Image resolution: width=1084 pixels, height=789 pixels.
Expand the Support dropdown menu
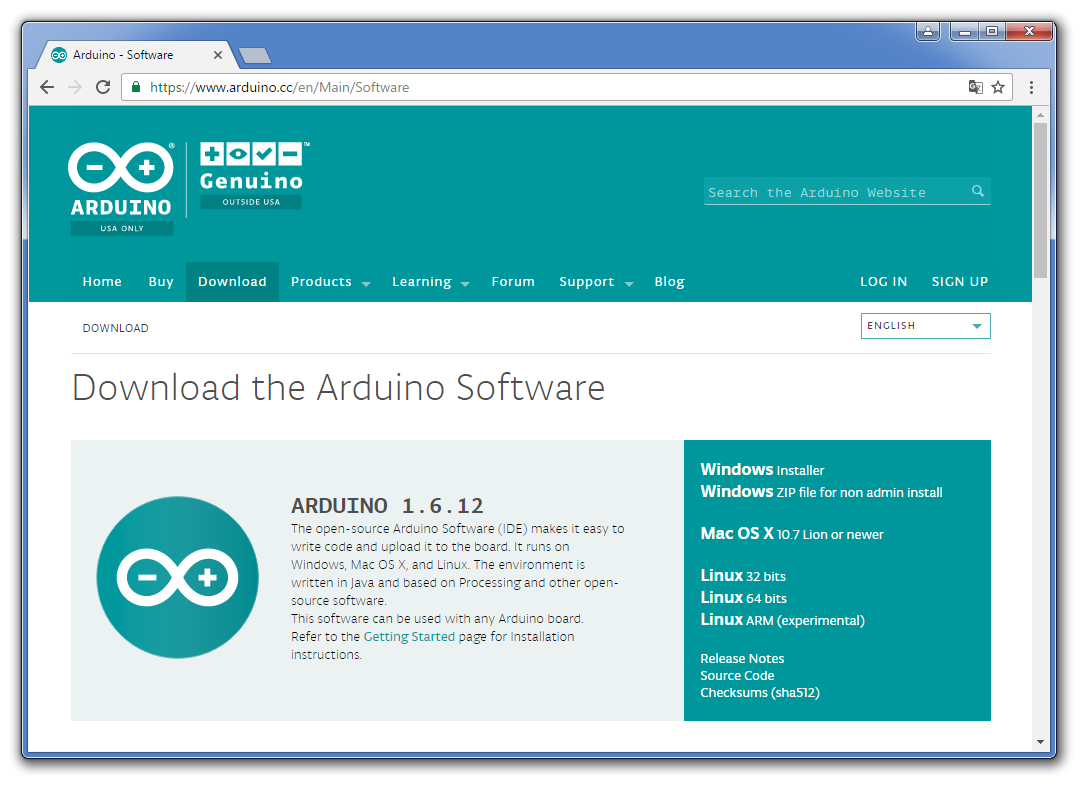click(x=596, y=281)
